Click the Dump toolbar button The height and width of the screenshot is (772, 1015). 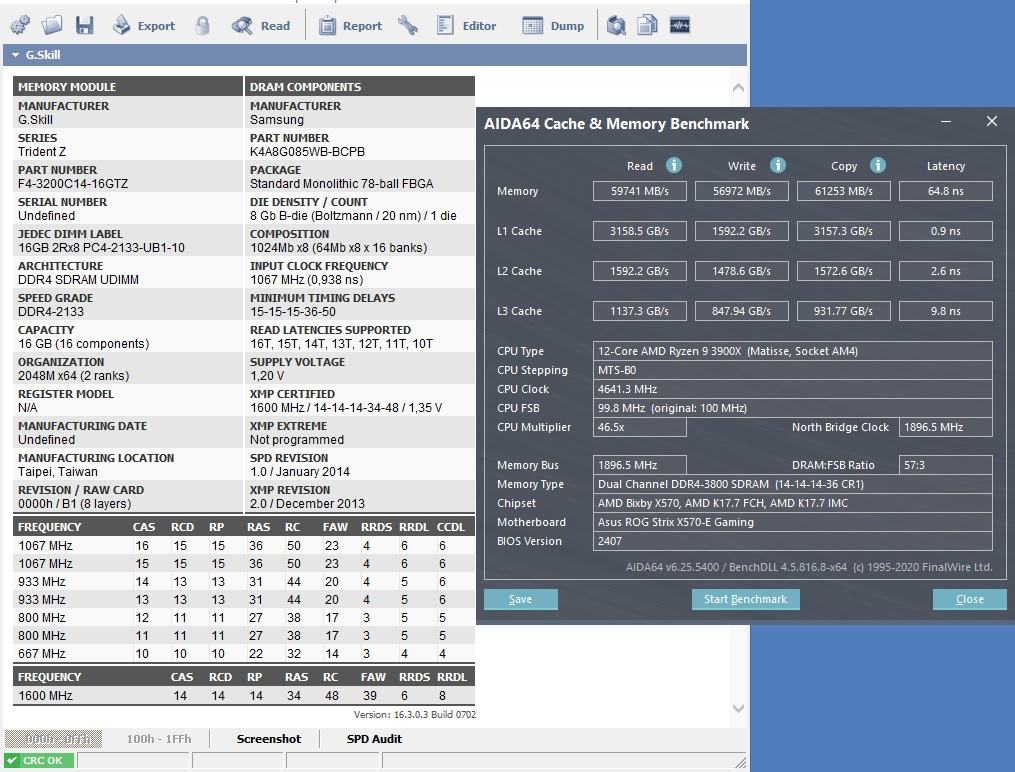coord(553,25)
